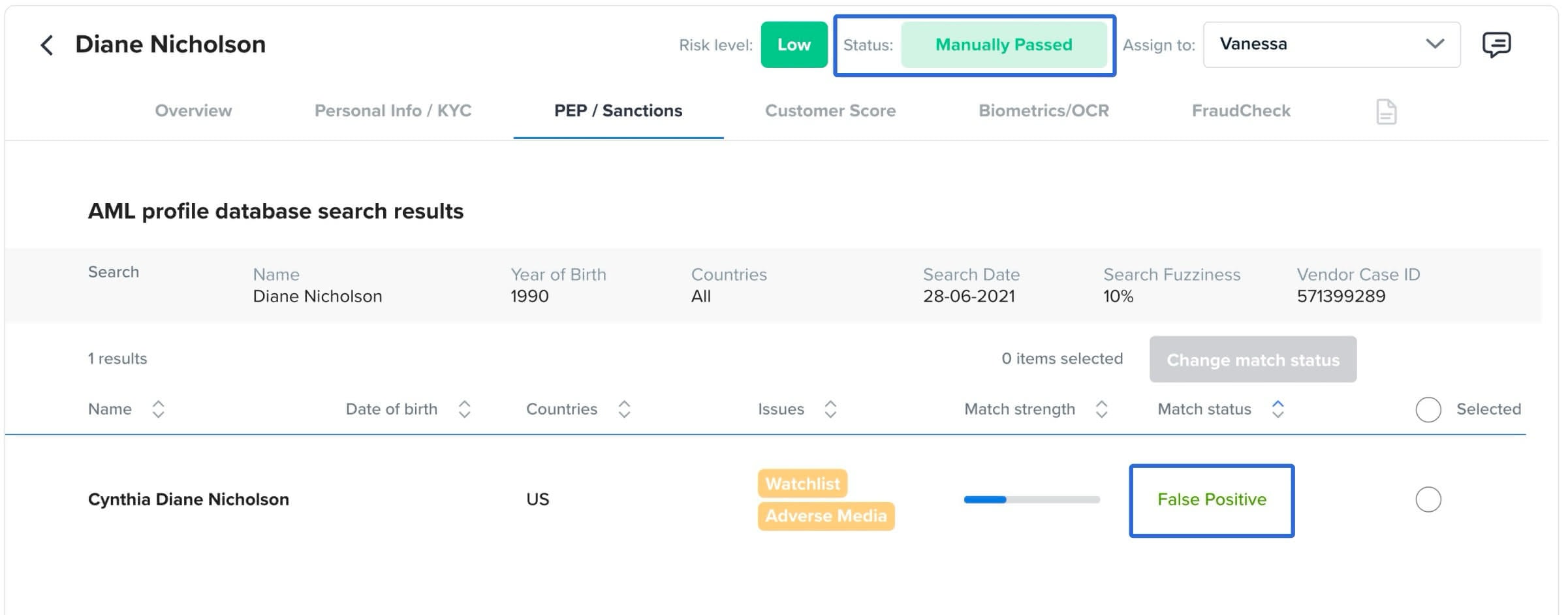Image resolution: width=1568 pixels, height=615 pixels.
Task: Toggle the select-all Selected radio circle
Action: tap(1428, 409)
